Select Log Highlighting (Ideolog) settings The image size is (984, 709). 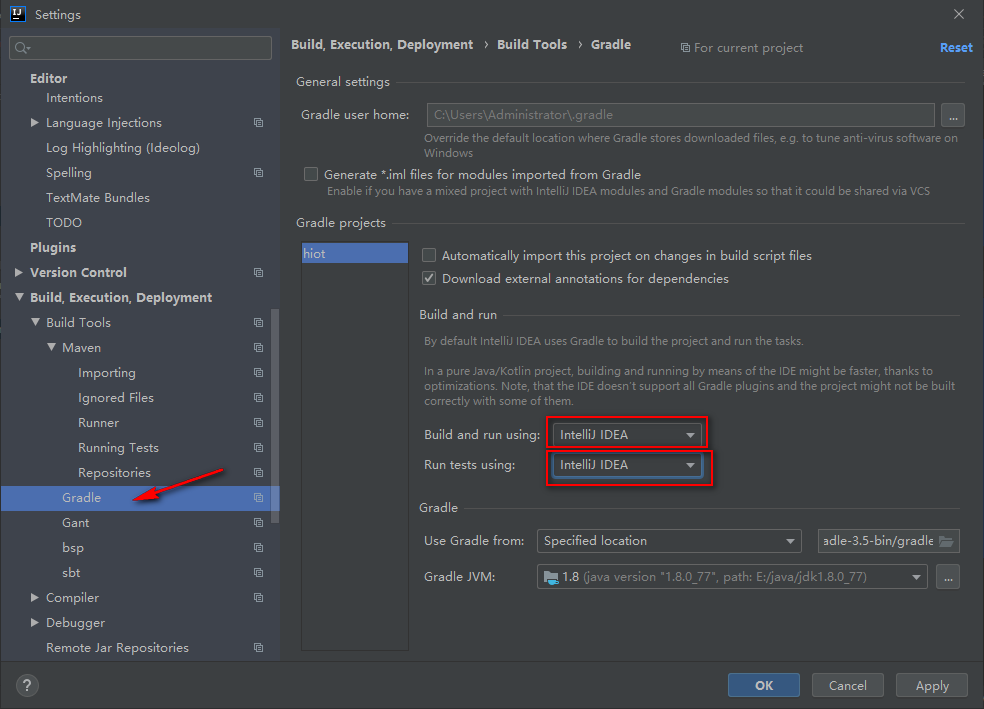click(123, 147)
